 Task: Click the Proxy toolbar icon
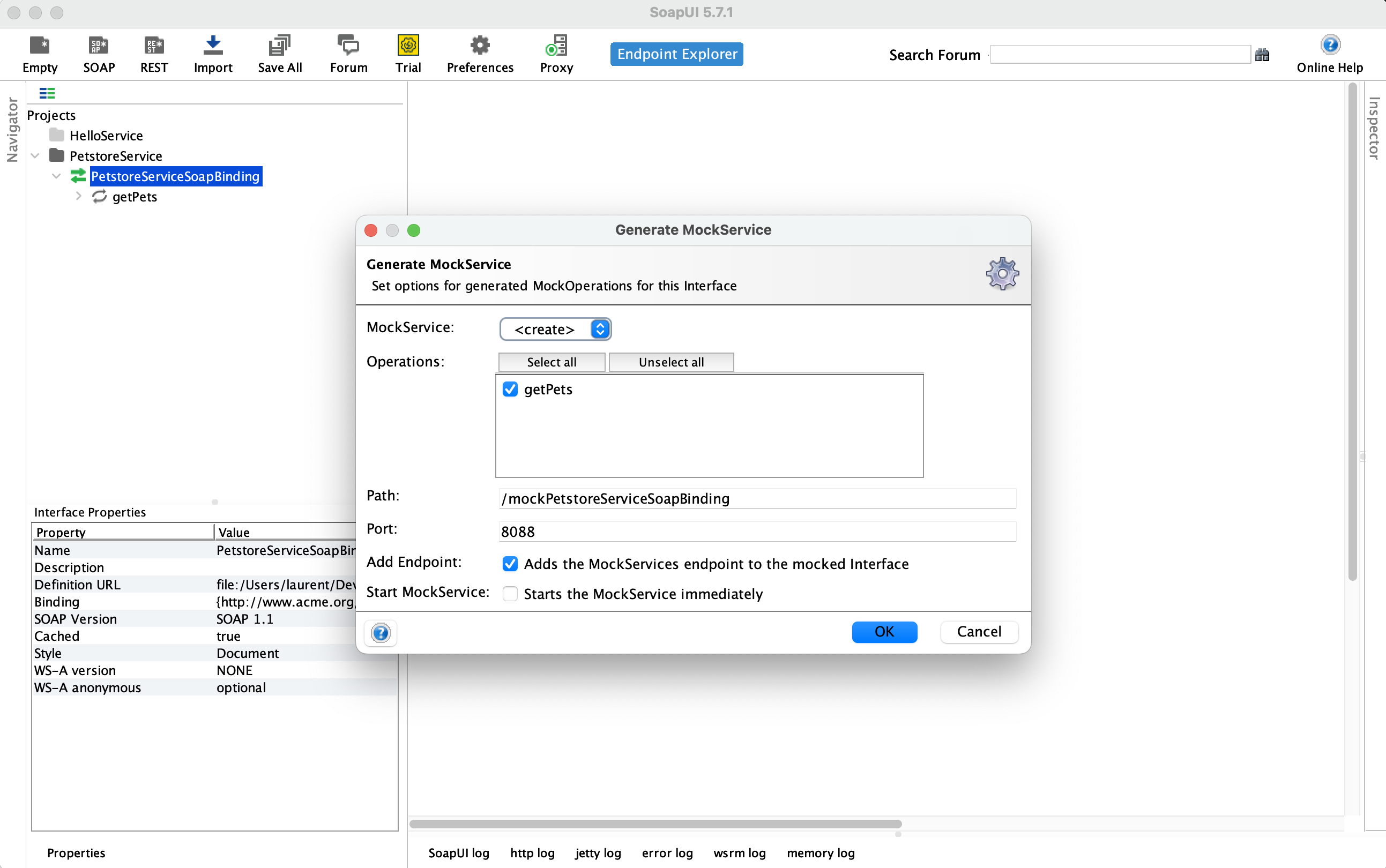pyautogui.click(x=556, y=46)
